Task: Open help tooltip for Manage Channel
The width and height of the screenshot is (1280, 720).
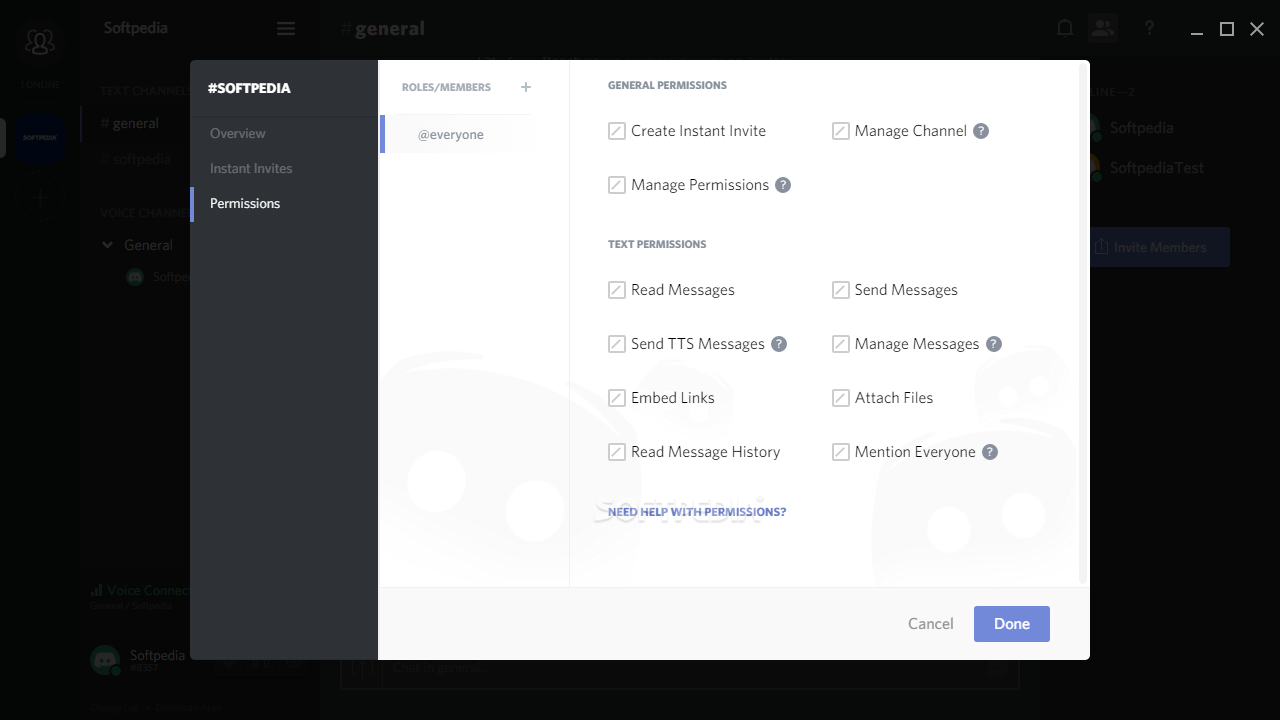Action: click(981, 131)
